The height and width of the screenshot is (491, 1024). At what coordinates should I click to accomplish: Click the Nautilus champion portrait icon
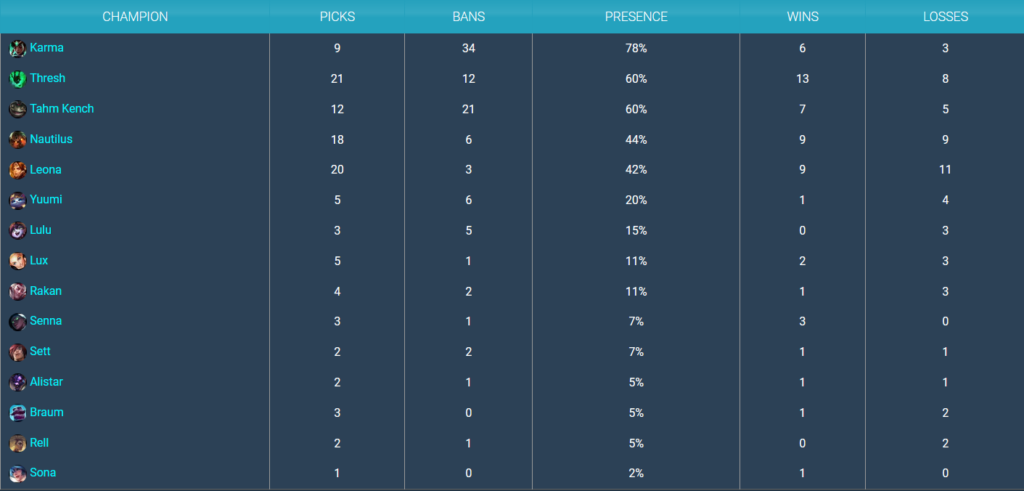(x=18, y=140)
